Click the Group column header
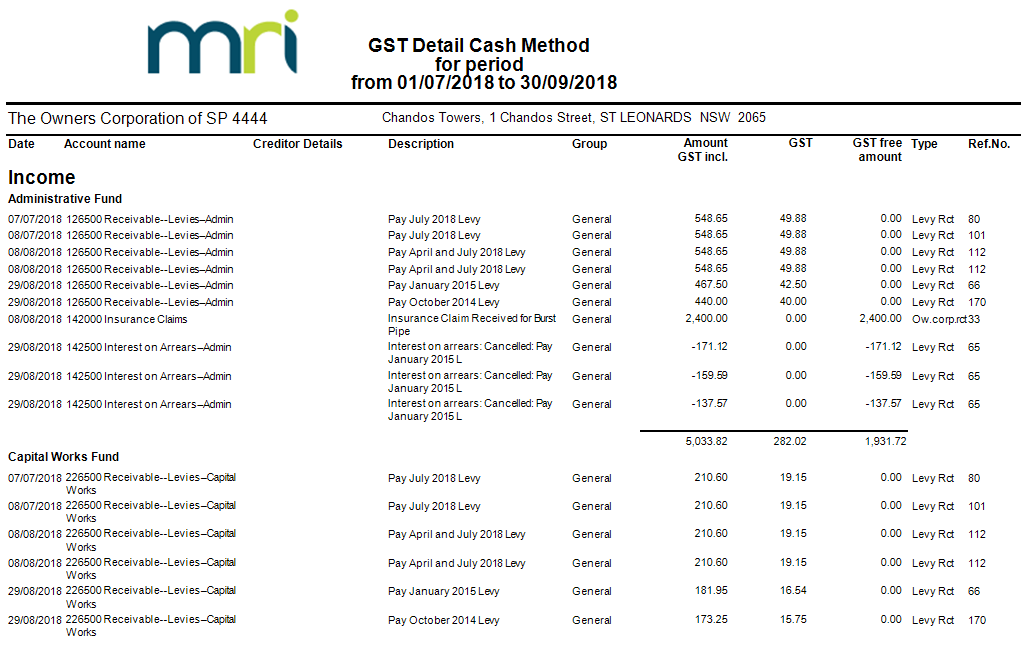1033x661 pixels. pos(590,144)
